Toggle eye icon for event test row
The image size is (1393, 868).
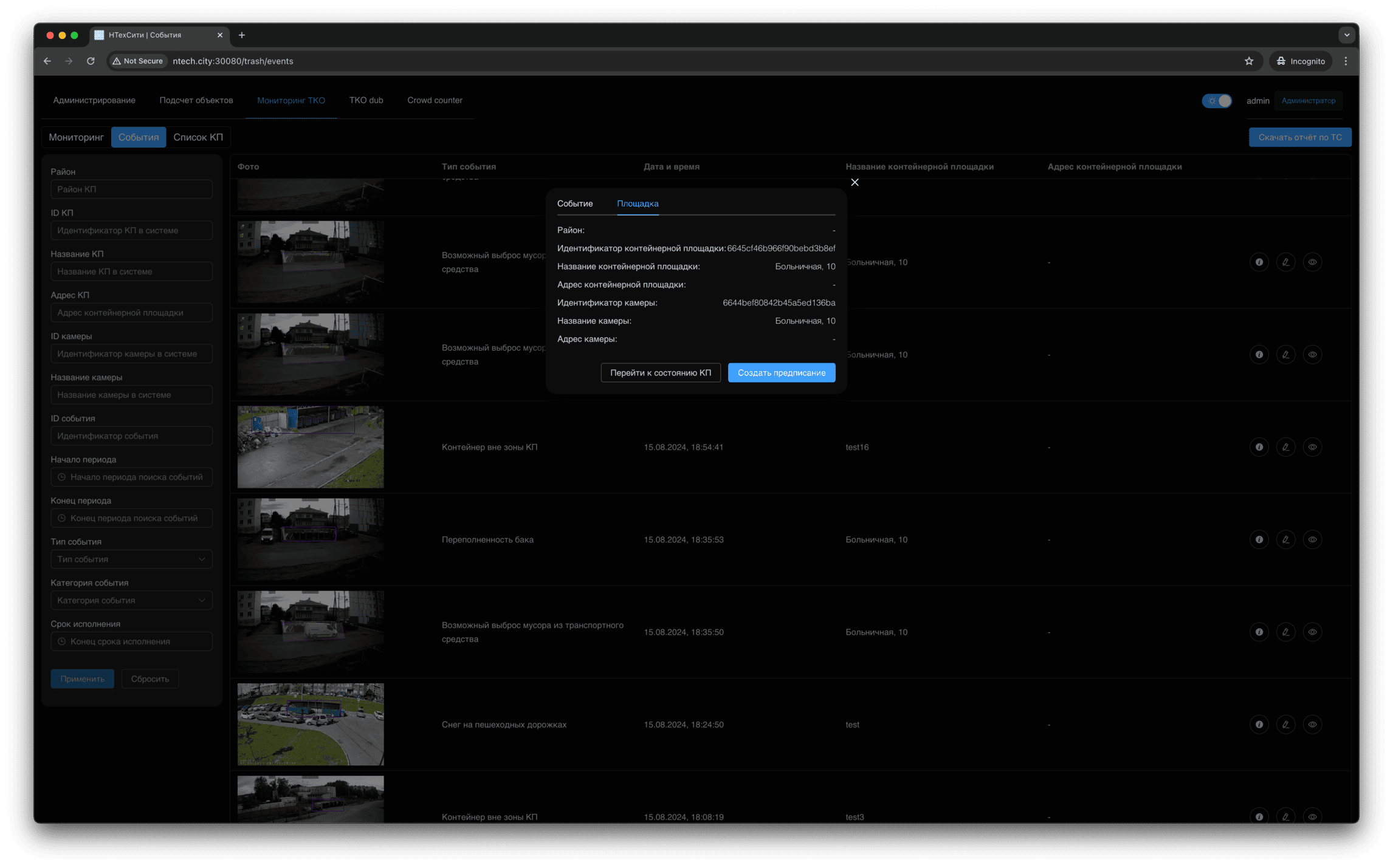pyautogui.click(x=1312, y=725)
